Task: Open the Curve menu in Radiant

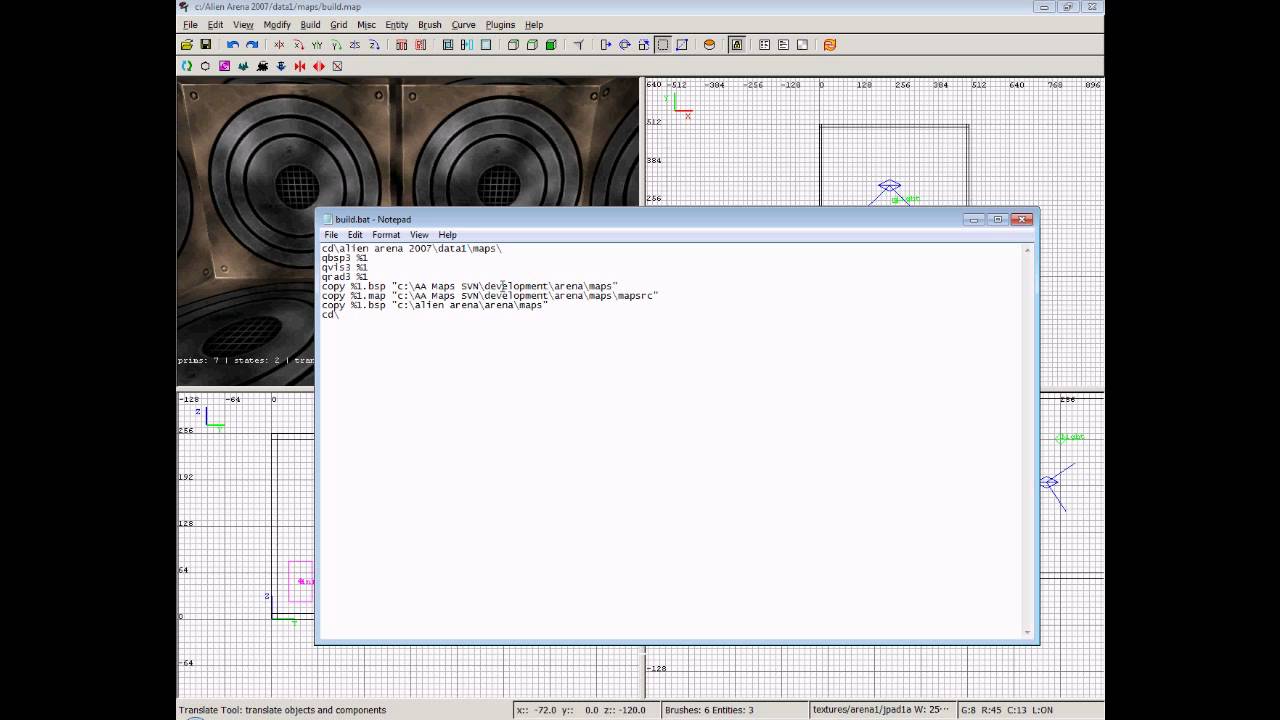Action: pos(463,24)
